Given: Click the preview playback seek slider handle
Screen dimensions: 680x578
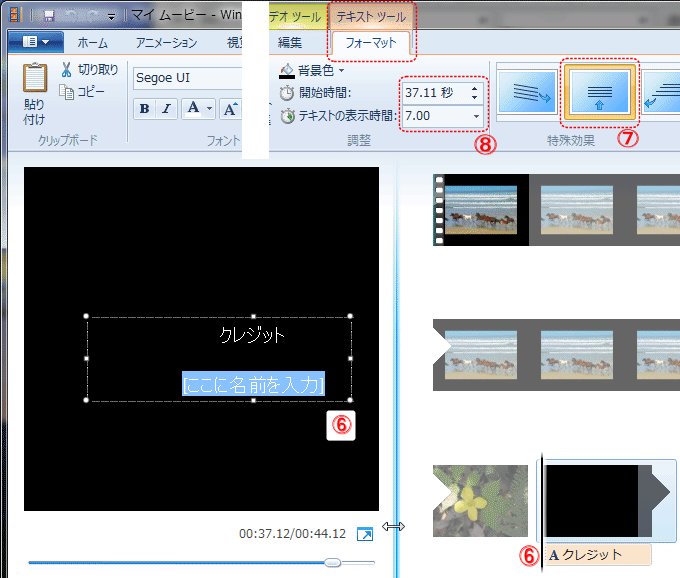Looking at the screenshot, I should tap(333, 563).
